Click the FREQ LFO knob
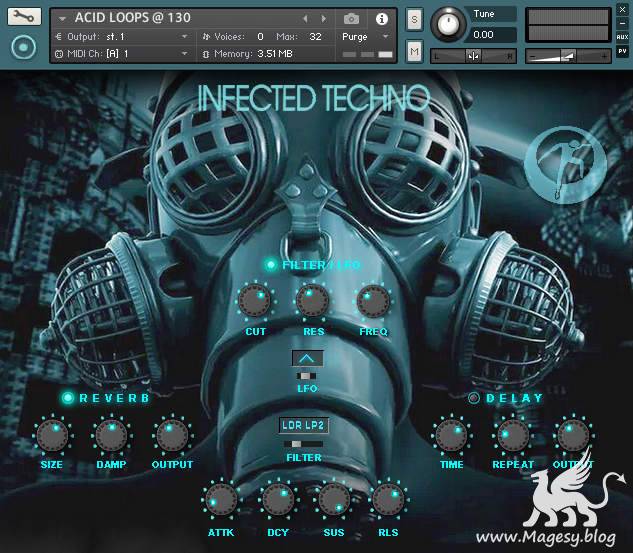The image size is (633, 553). pyautogui.click(x=373, y=301)
